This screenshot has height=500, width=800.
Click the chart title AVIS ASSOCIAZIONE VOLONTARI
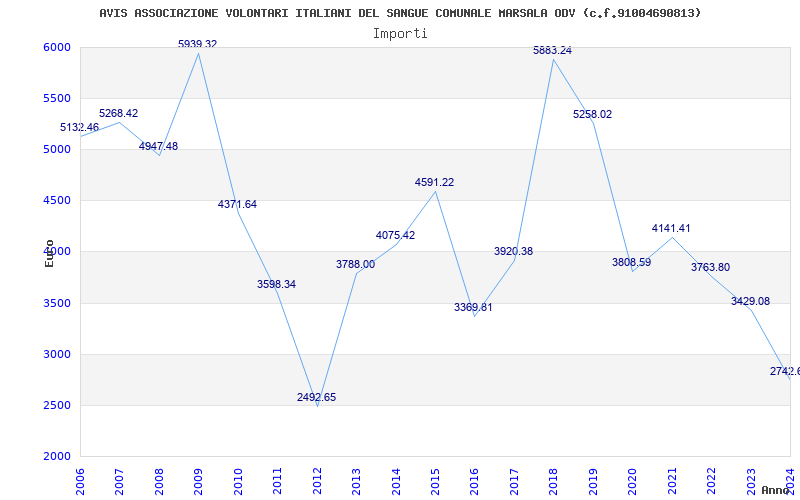point(400,13)
